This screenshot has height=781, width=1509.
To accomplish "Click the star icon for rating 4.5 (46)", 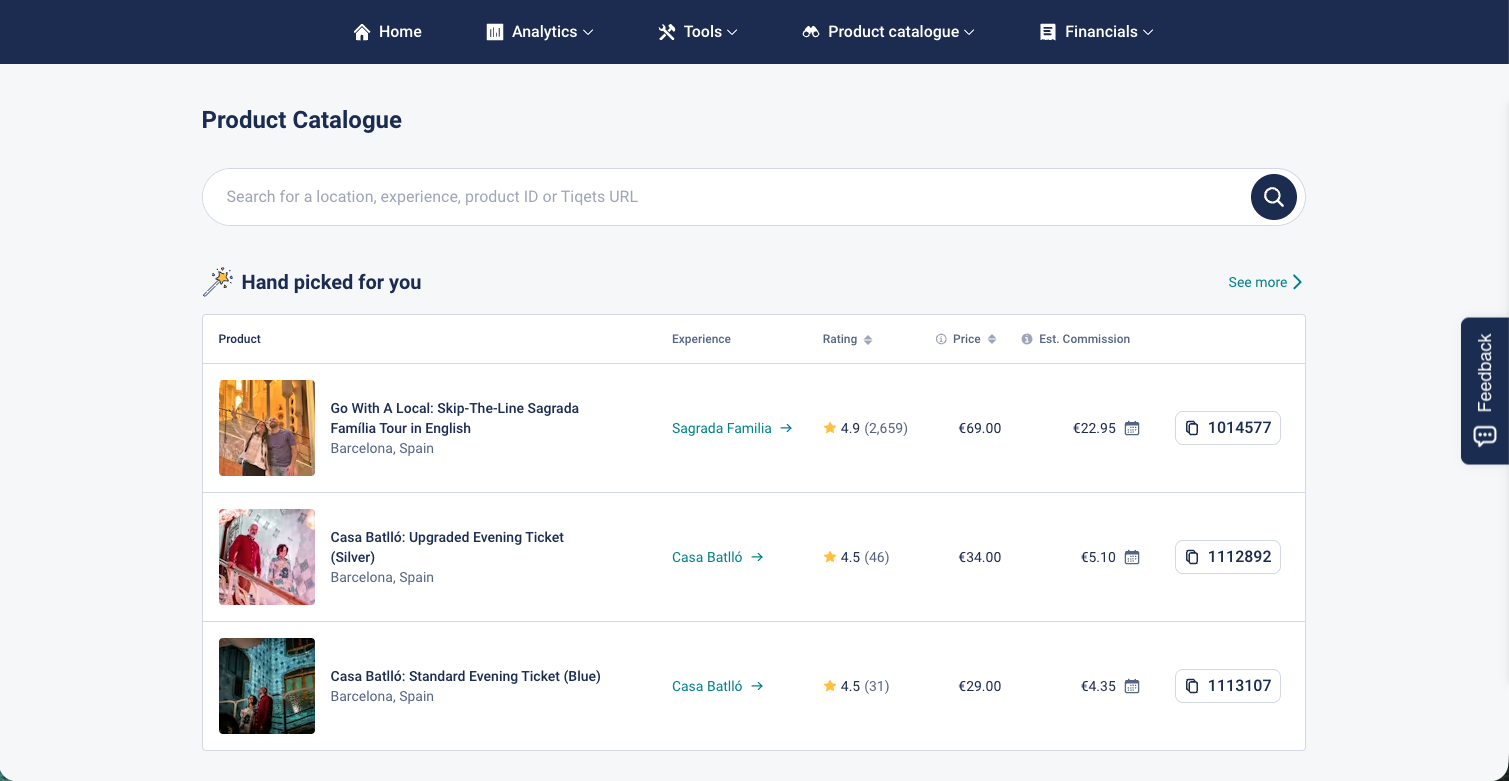I will click(x=830, y=557).
